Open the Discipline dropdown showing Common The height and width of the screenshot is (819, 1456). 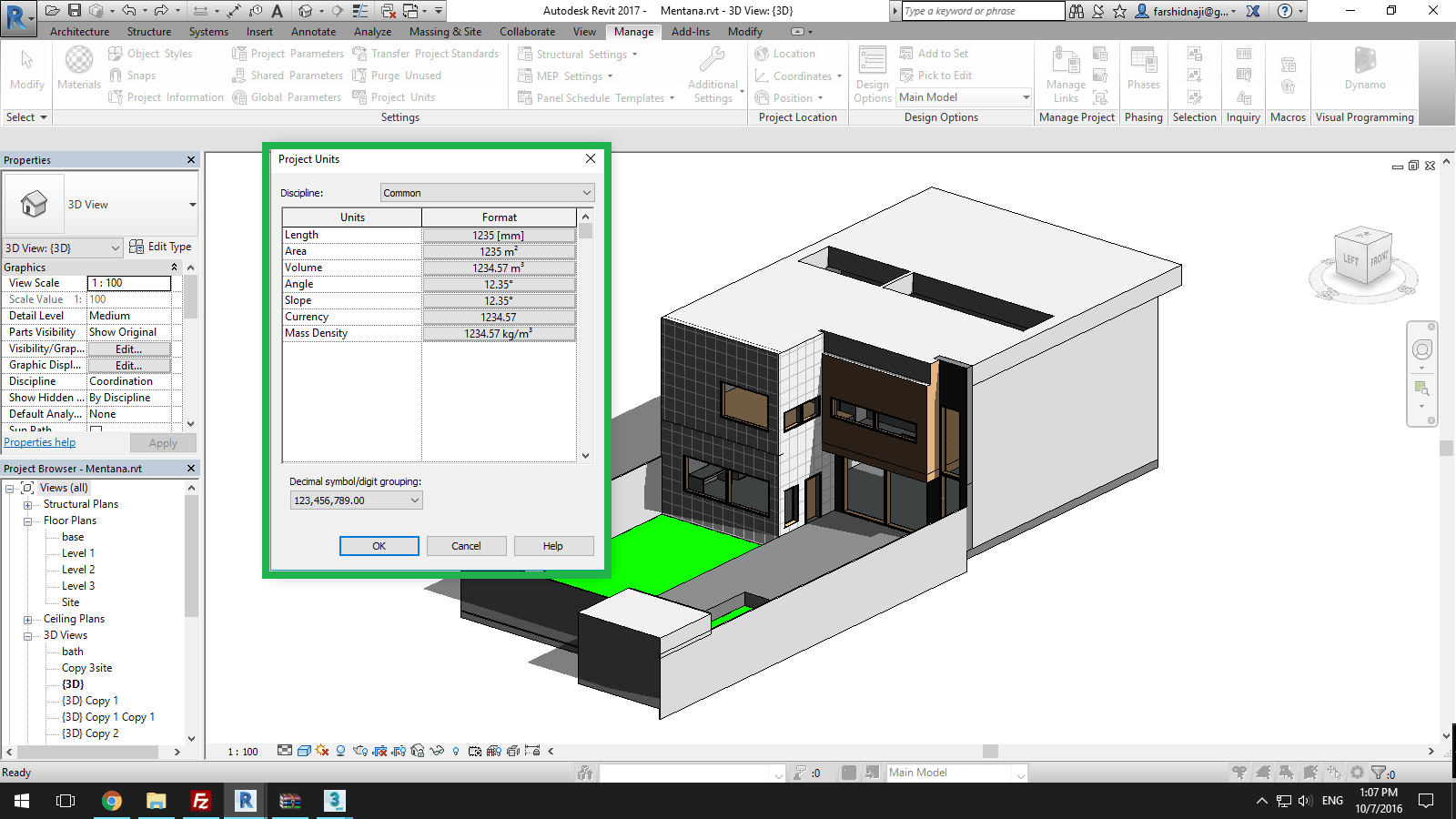(x=485, y=192)
